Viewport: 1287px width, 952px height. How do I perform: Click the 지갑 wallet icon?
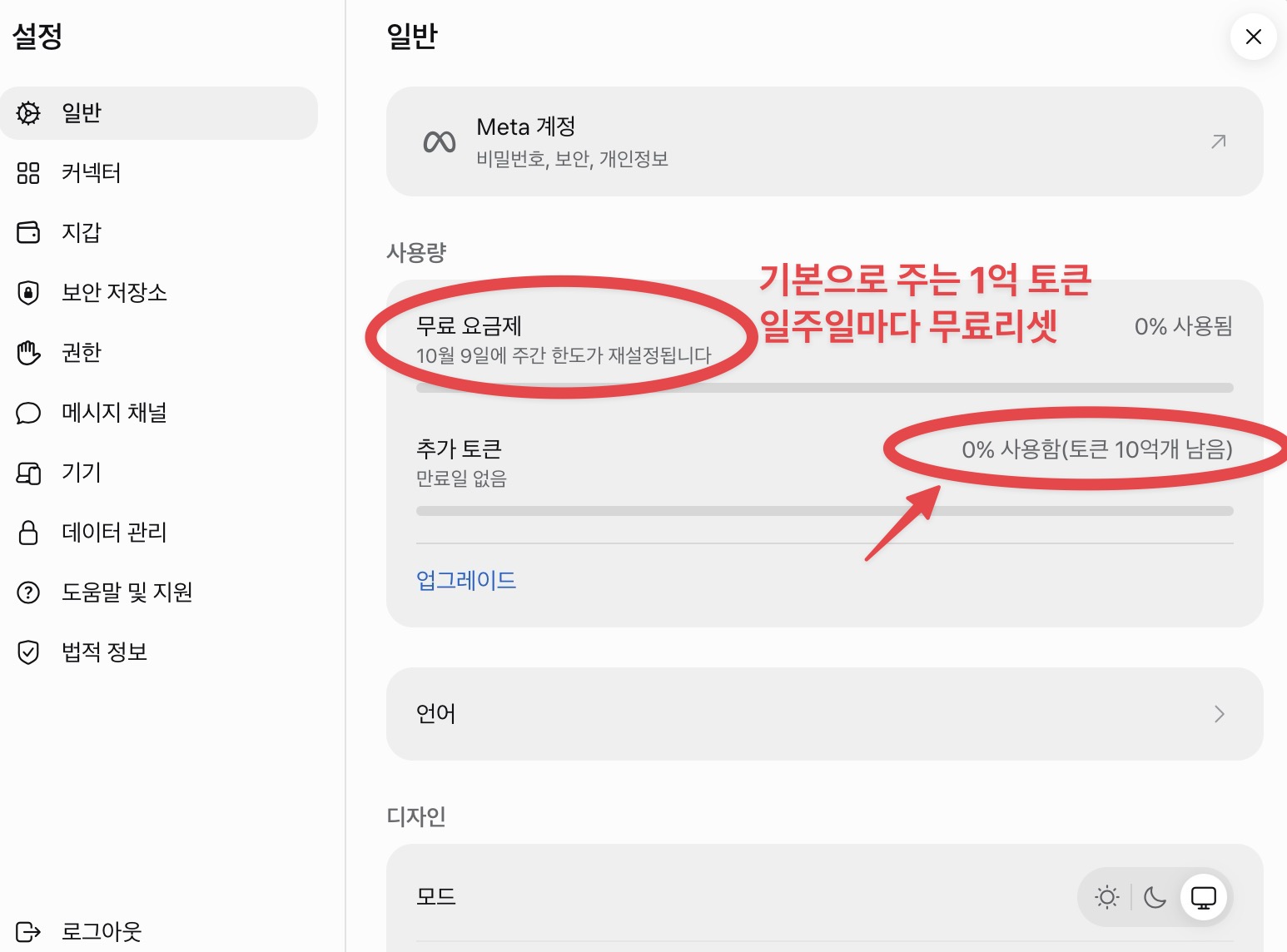[28, 232]
